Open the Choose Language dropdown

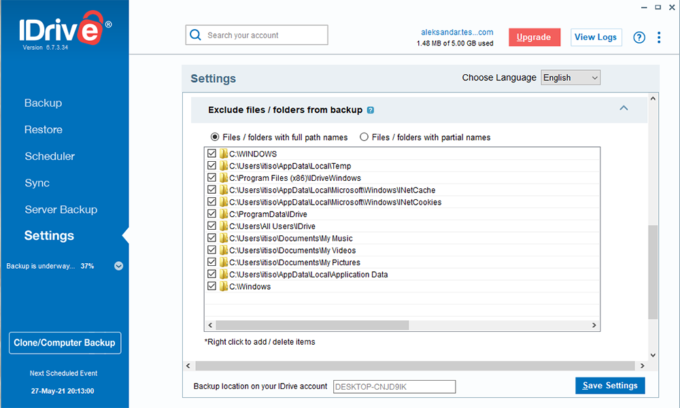(x=570, y=77)
